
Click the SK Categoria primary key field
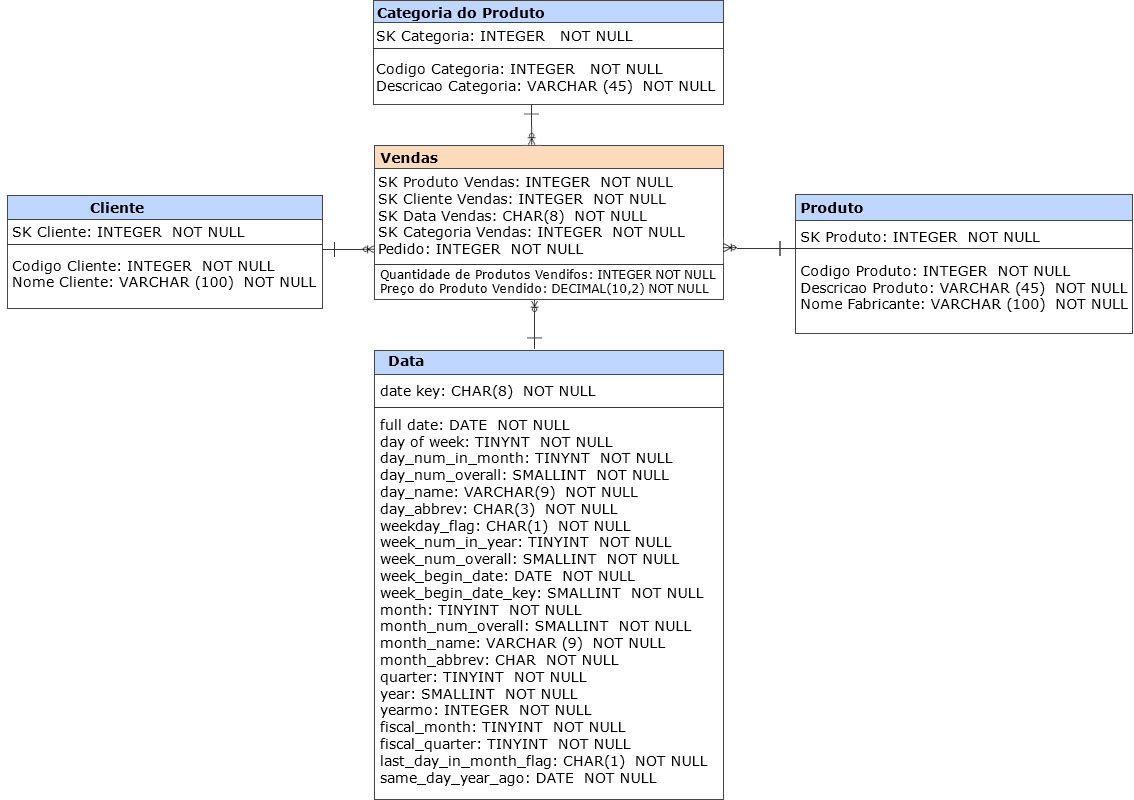504,36
